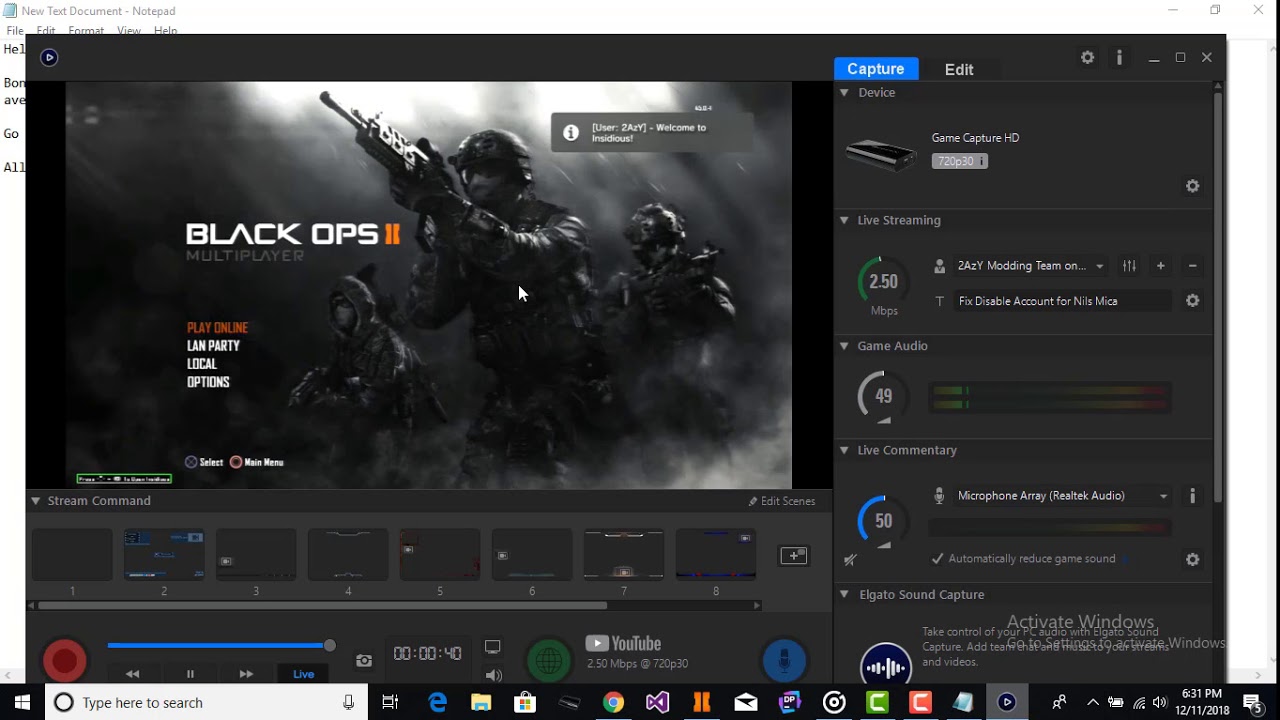Toggle the speaker sound icon near timer

493,675
